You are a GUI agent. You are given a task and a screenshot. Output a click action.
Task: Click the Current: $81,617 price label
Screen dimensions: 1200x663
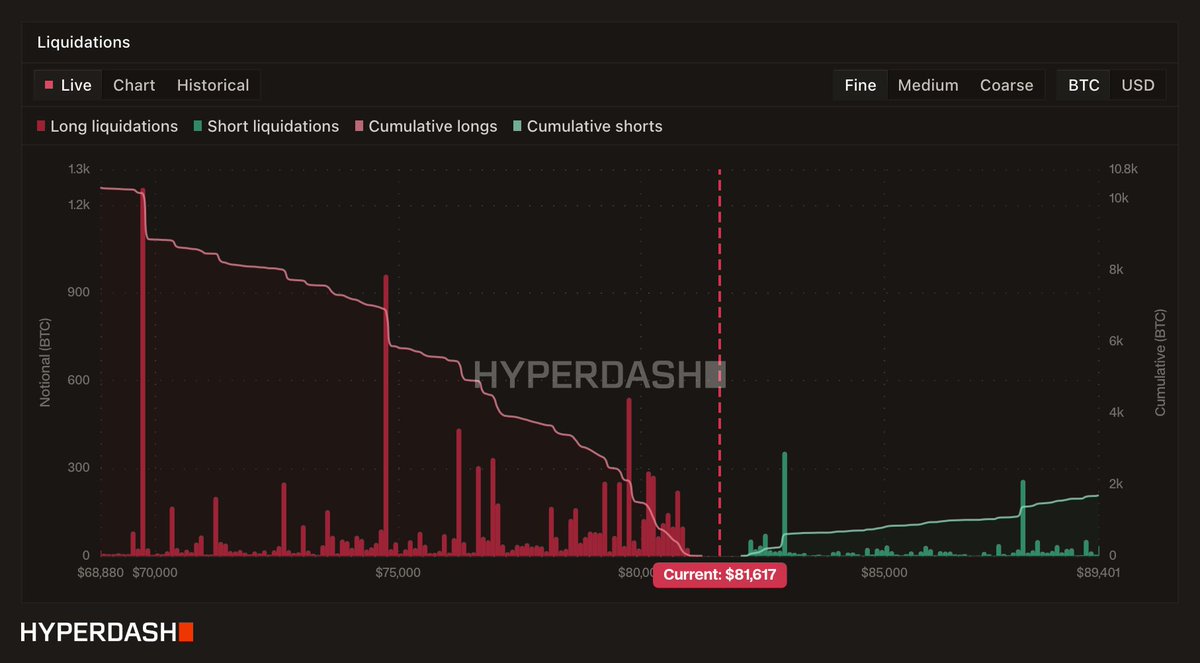pyautogui.click(x=720, y=575)
